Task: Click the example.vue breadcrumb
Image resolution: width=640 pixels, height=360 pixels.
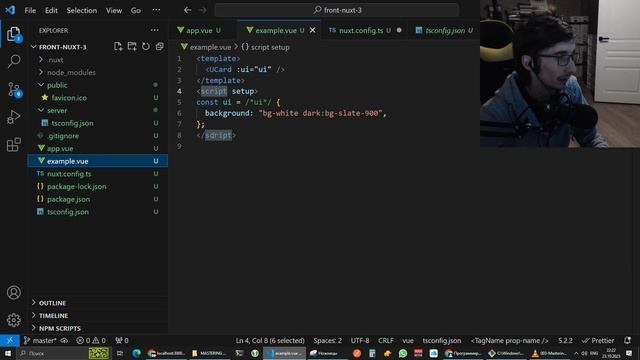Action: pyautogui.click(x=206, y=47)
